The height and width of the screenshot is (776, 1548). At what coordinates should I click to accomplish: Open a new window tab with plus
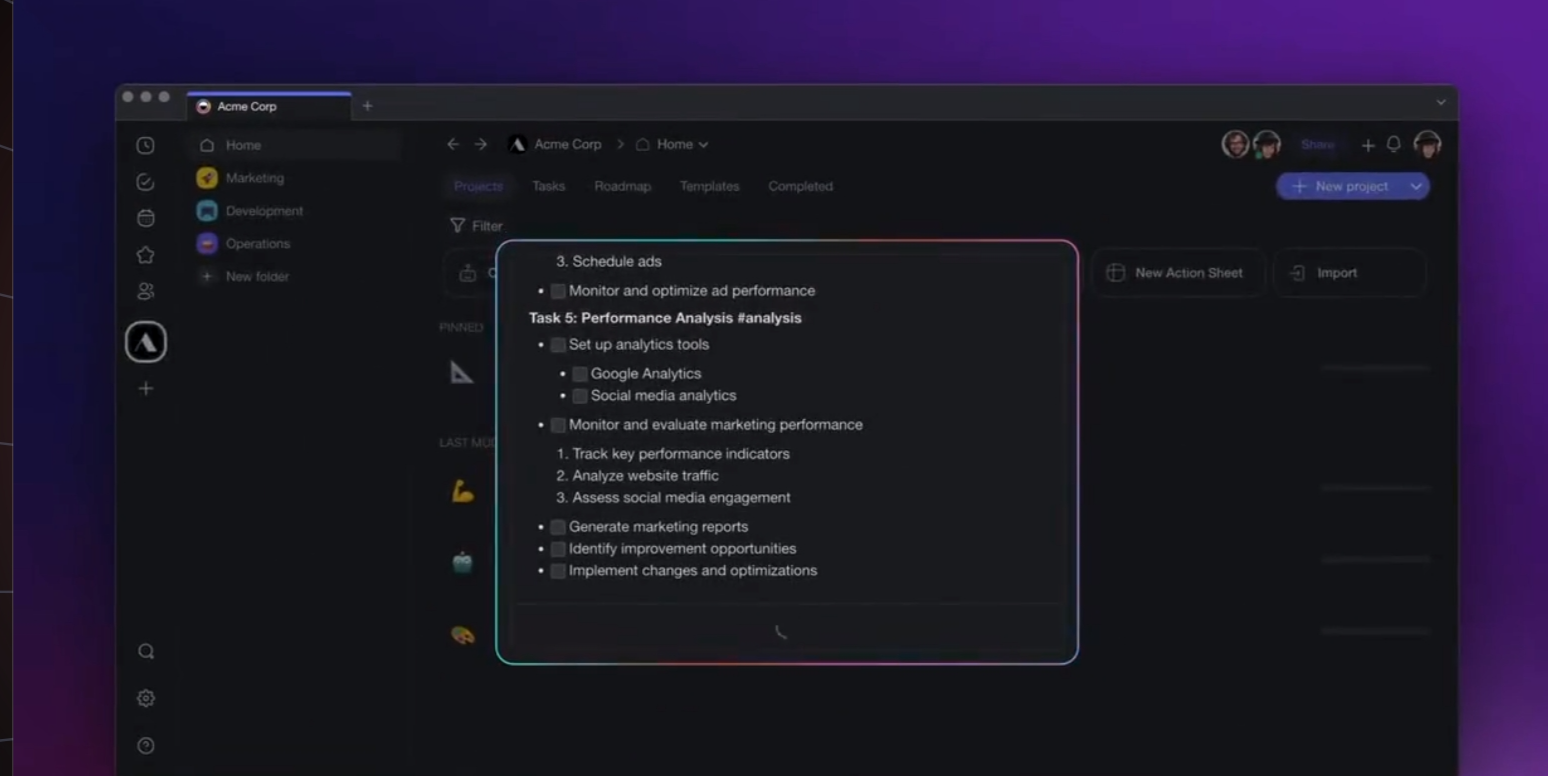click(367, 106)
